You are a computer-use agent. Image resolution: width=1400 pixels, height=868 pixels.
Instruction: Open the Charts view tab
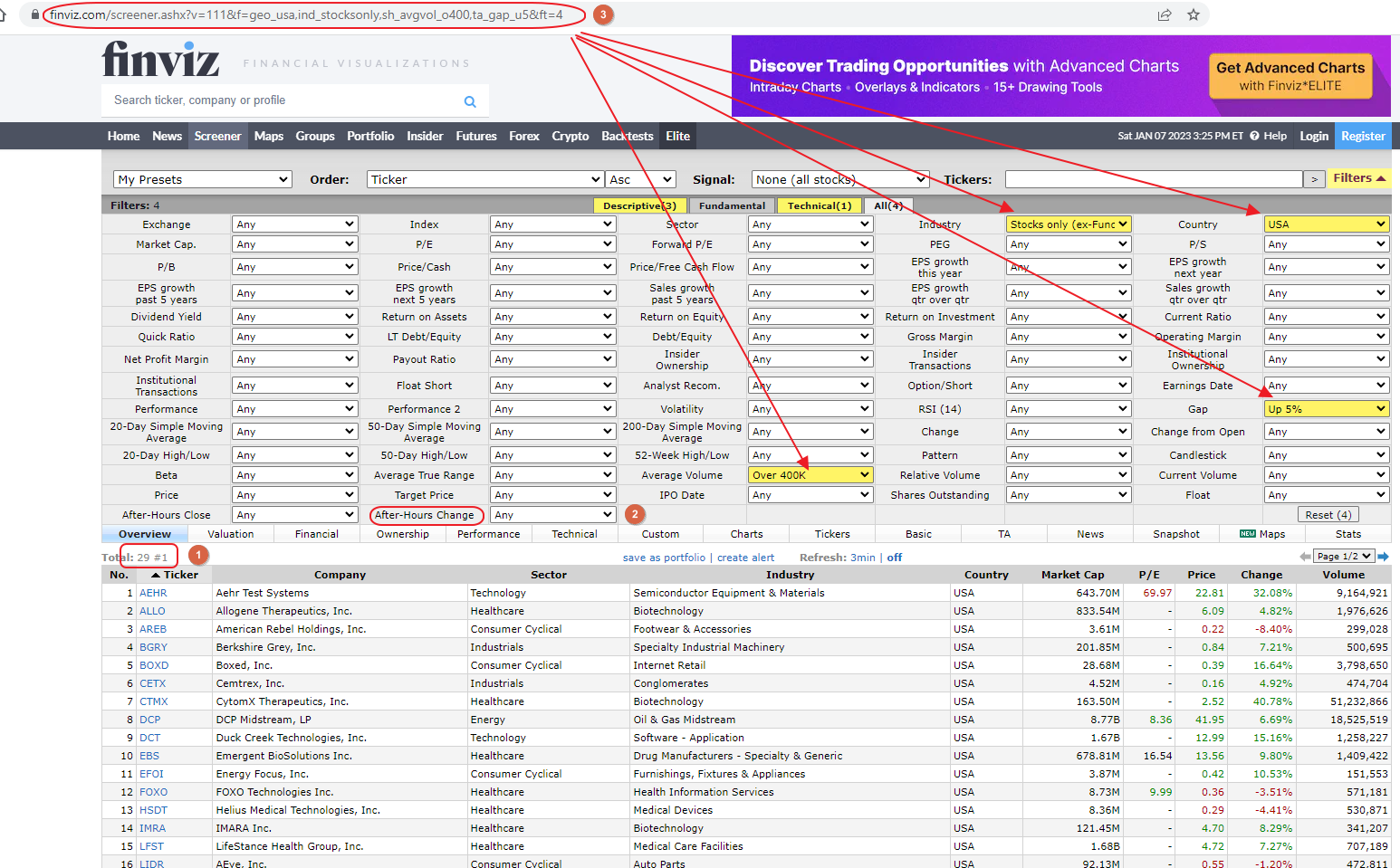coord(747,534)
